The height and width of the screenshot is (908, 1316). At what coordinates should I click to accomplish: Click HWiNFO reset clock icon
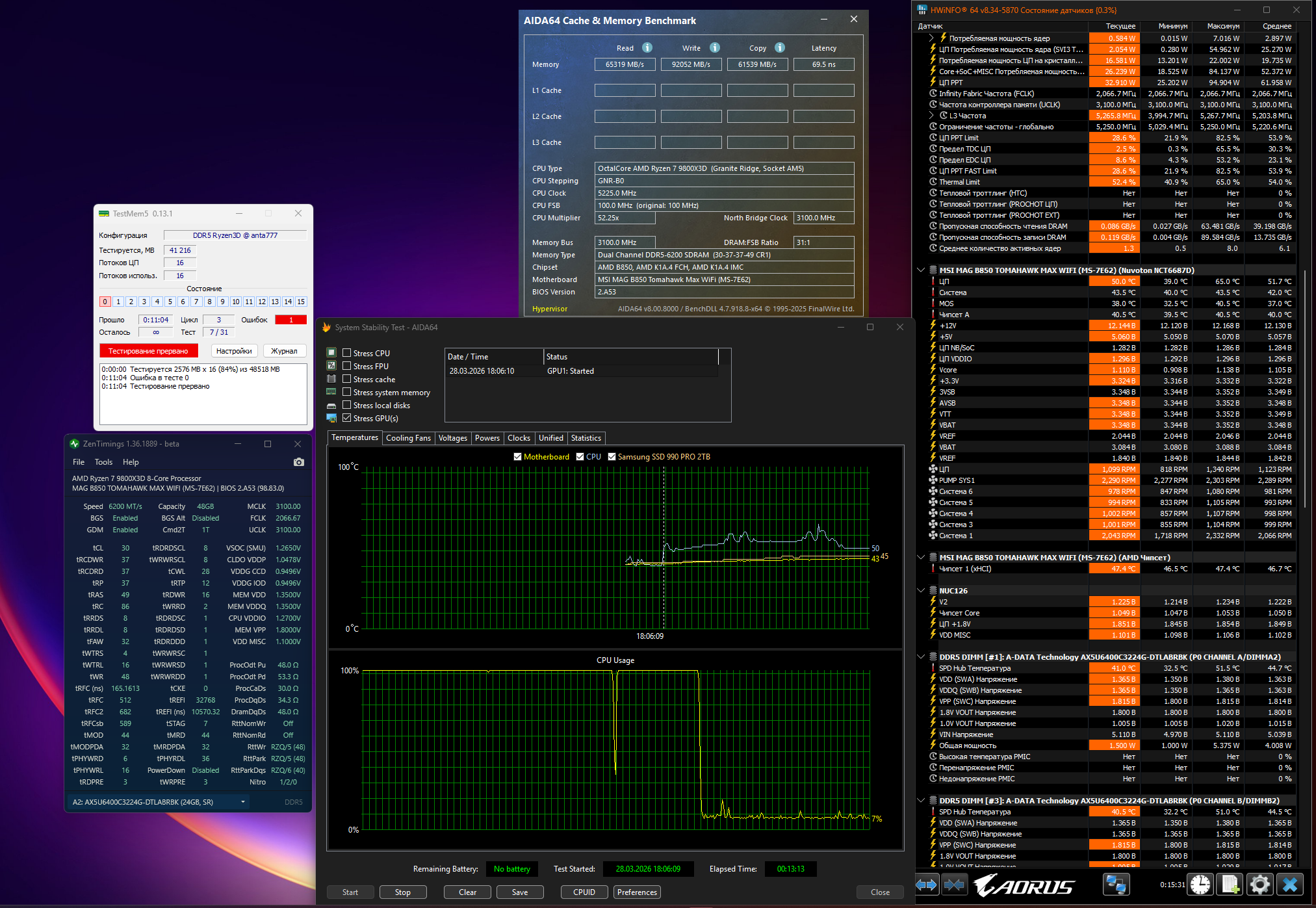[x=1200, y=885]
